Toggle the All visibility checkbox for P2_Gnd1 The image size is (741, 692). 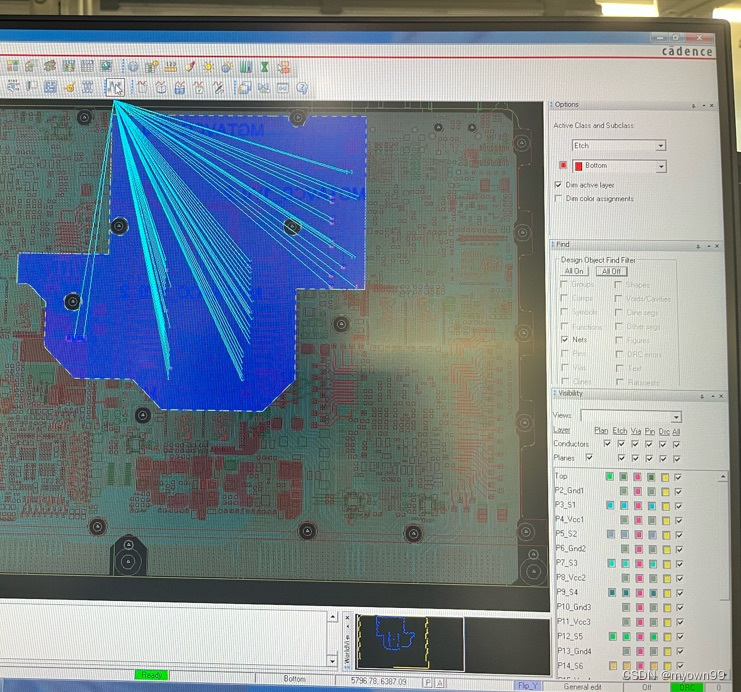679,491
